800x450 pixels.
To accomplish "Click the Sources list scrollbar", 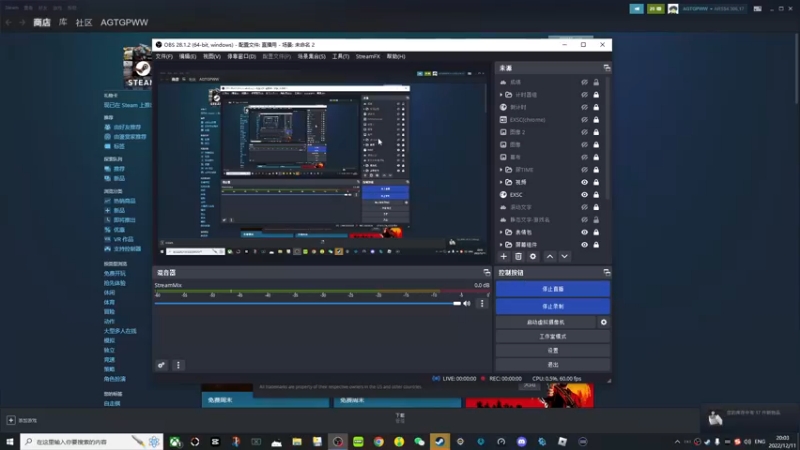I will pyautogui.click(x=607, y=138).
